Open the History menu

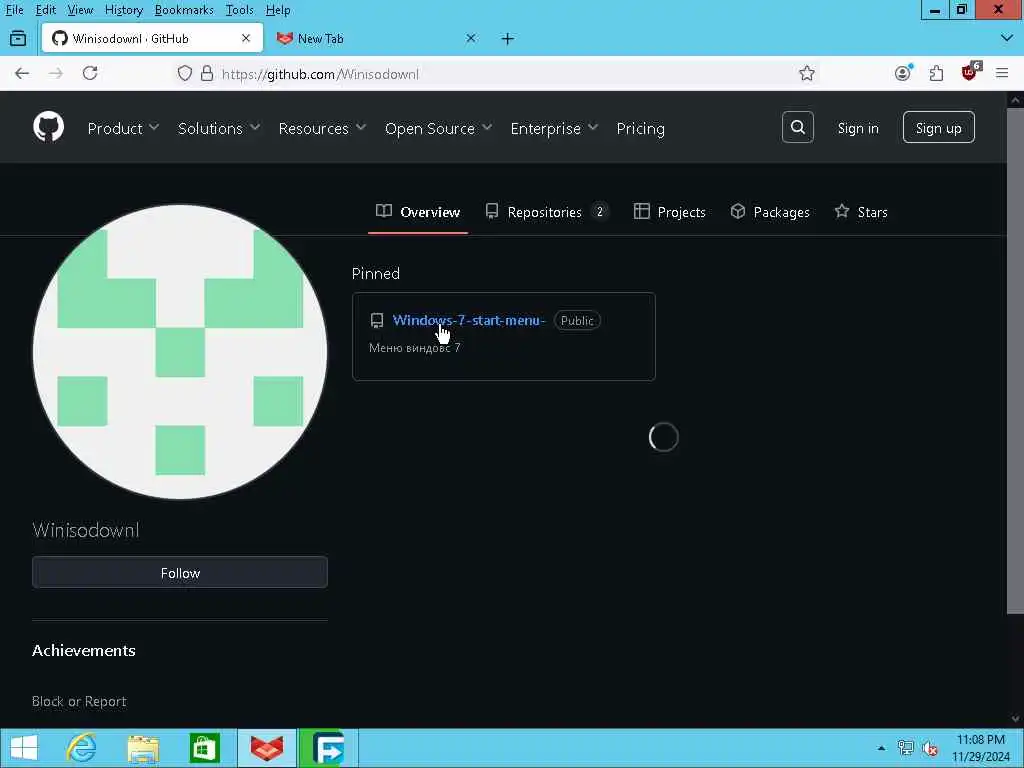123,10
